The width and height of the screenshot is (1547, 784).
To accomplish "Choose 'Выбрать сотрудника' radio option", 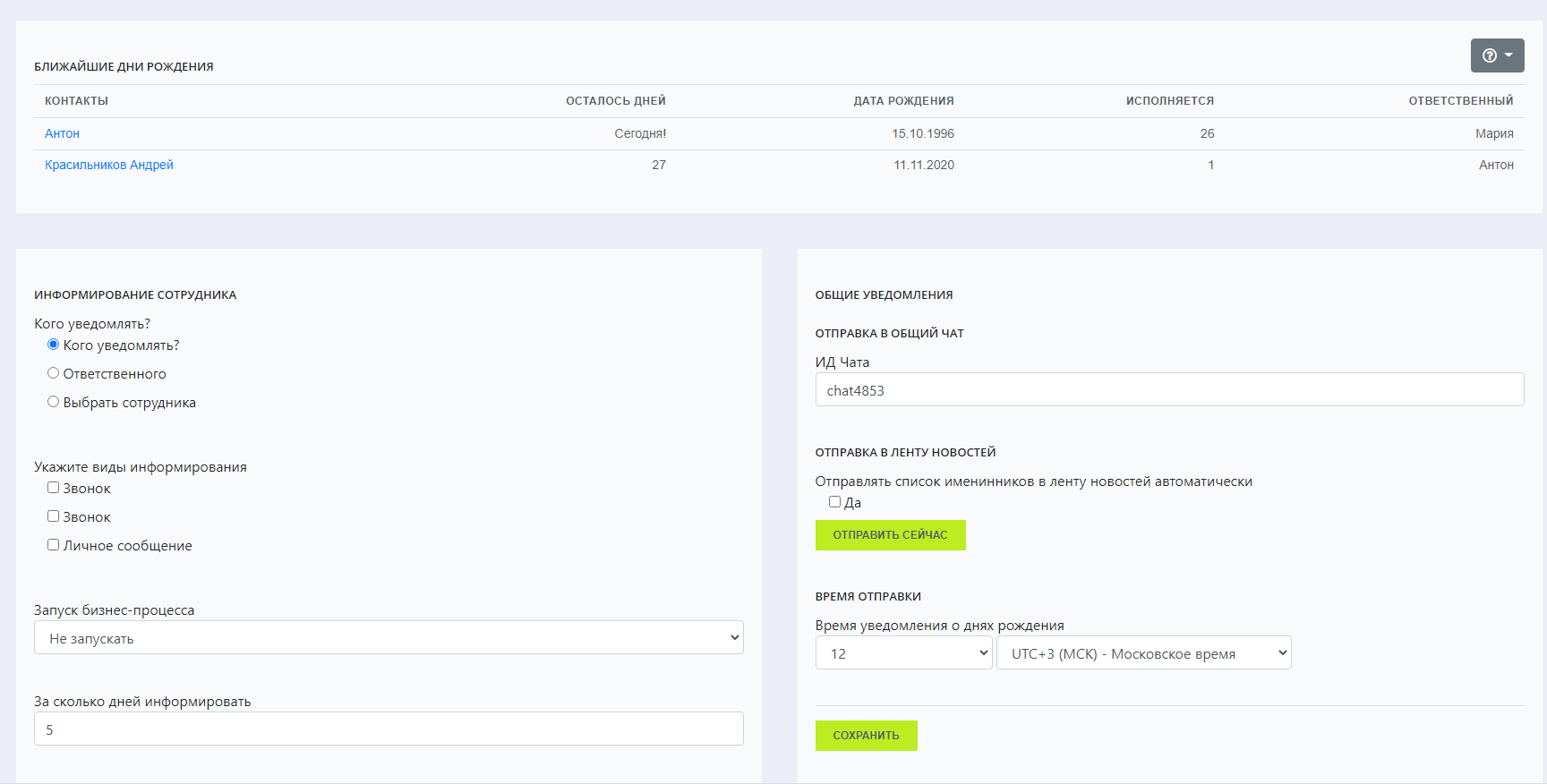I will (x=54, y=402).
